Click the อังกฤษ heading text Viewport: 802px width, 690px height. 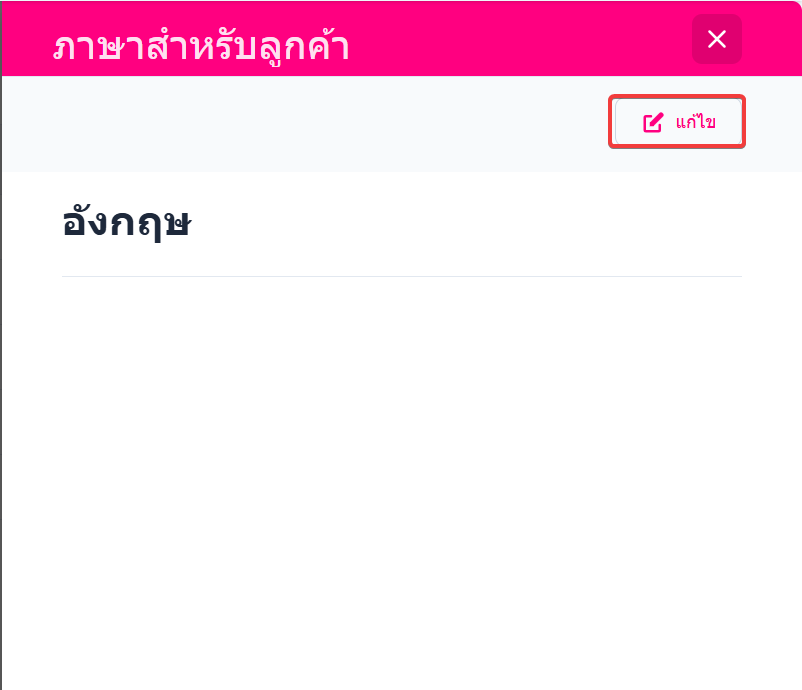126,223
